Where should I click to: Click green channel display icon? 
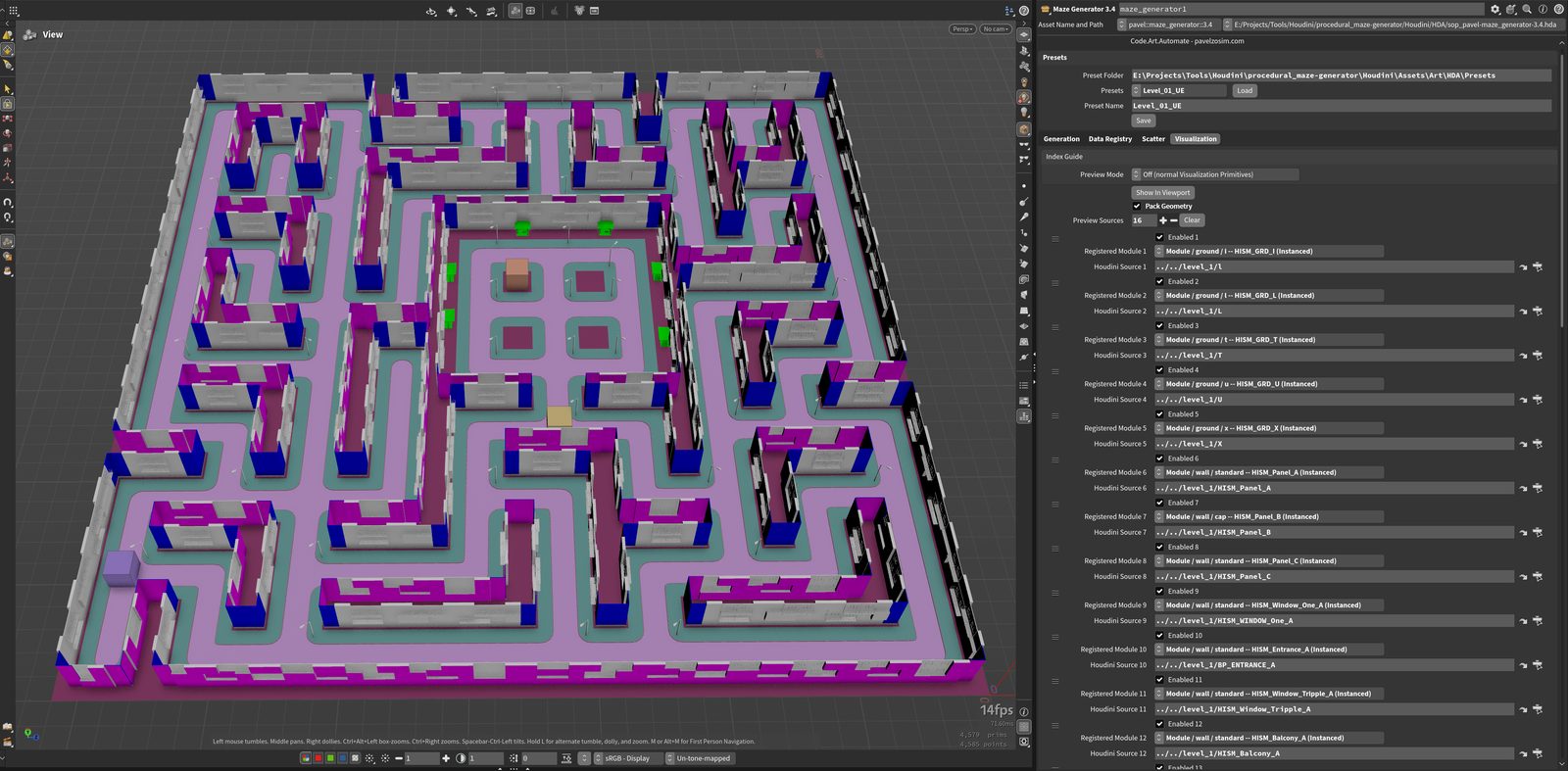[330, 758]
